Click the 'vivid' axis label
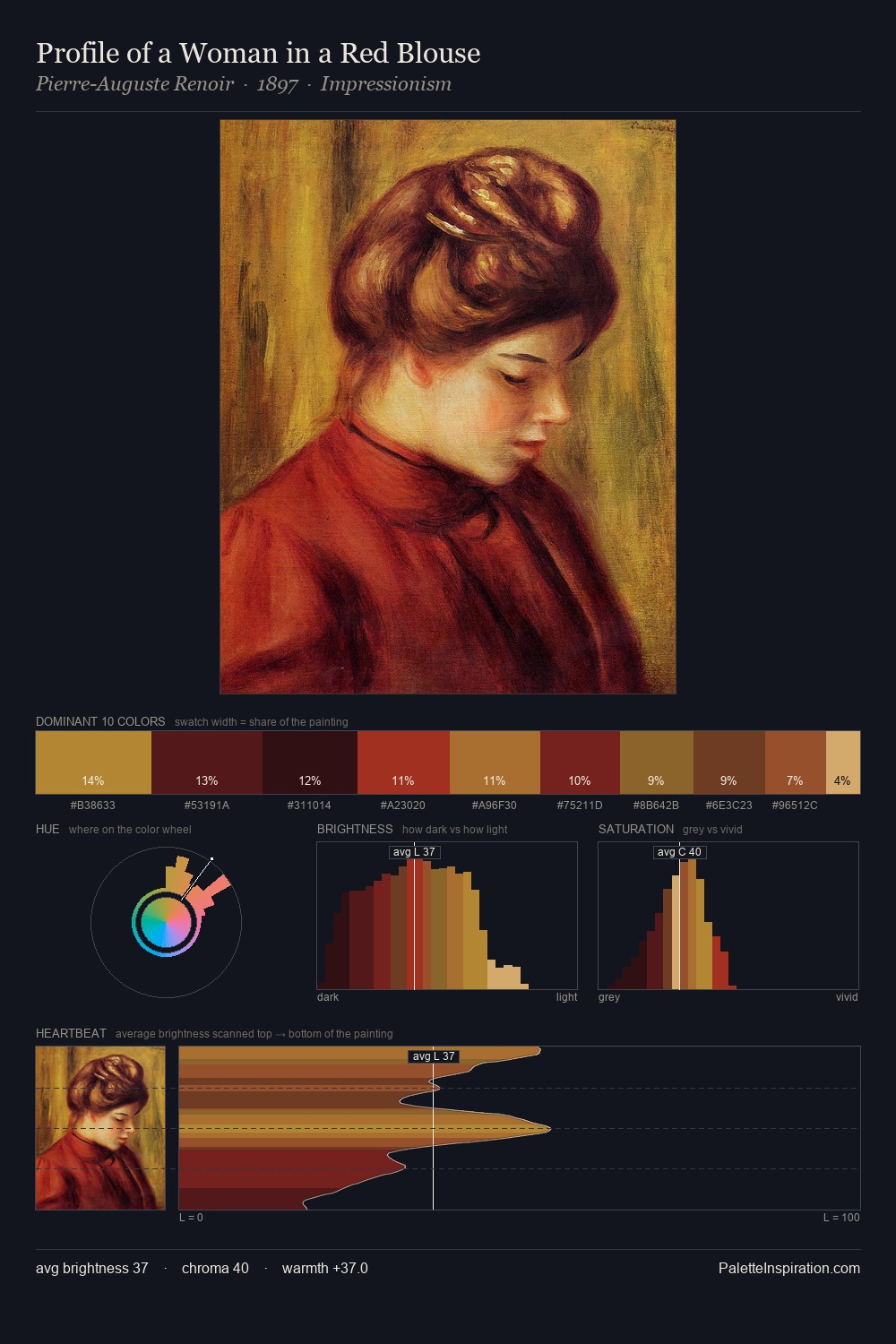Screen dimensions: 896x1344 pyautogui.click(x=847, y=997)
